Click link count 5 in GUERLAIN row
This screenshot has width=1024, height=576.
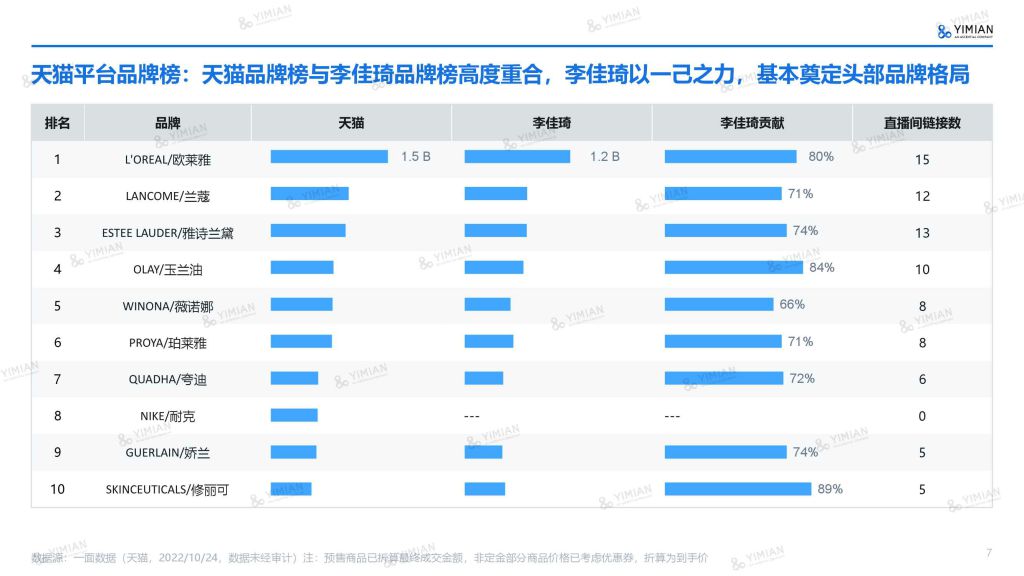coord(922,453)
